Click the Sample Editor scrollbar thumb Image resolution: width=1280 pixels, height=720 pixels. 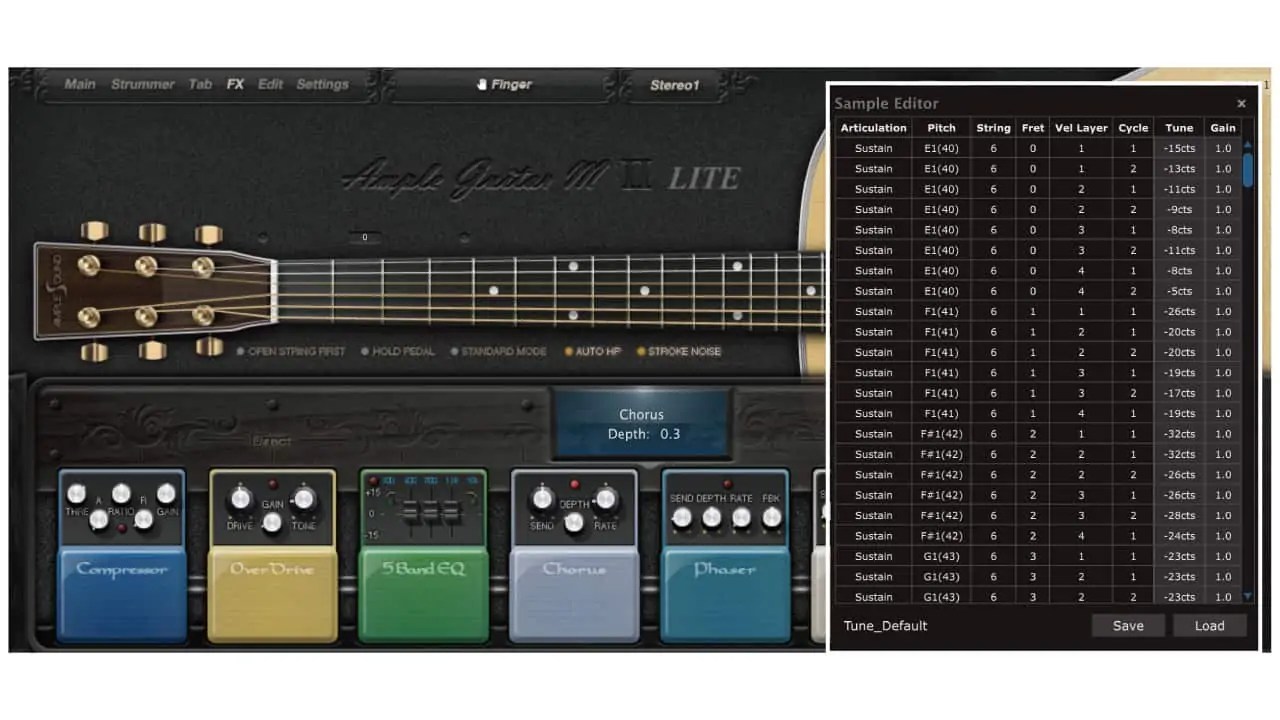tap(1247, 170)
